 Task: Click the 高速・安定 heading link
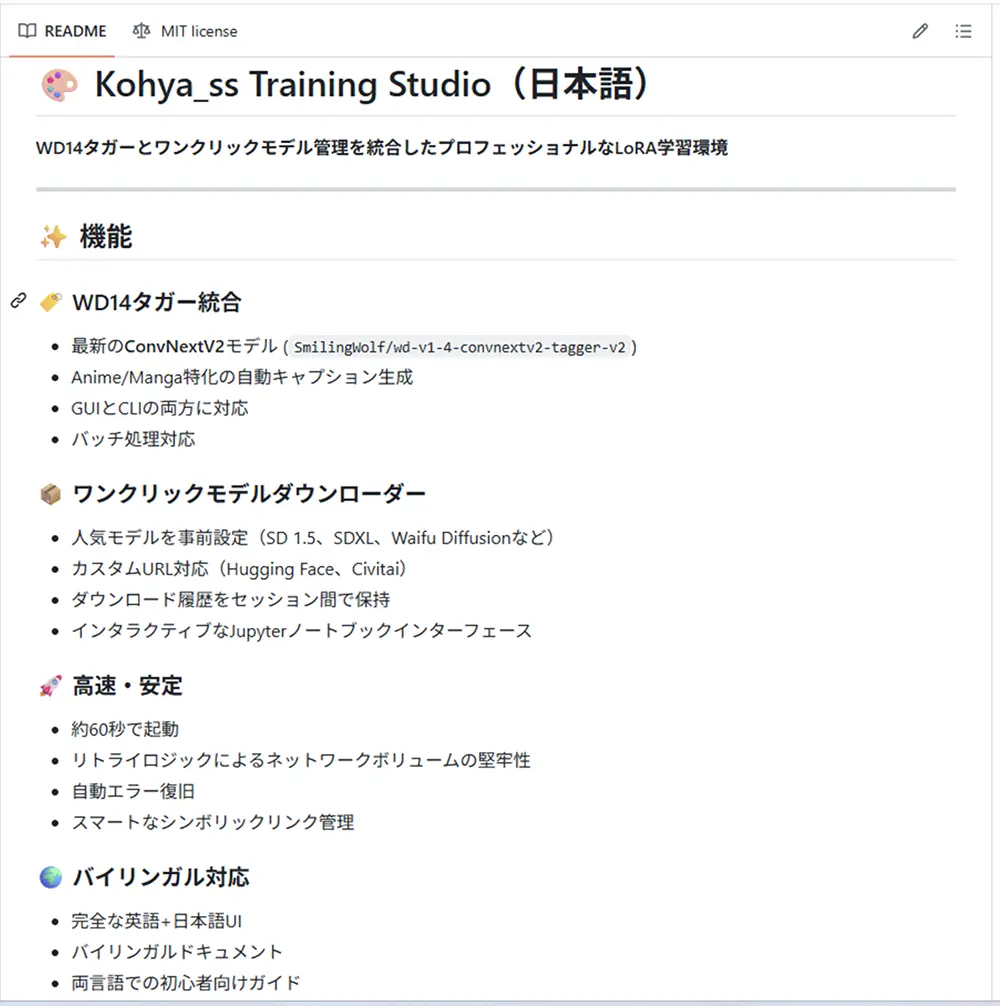(125, 685)
